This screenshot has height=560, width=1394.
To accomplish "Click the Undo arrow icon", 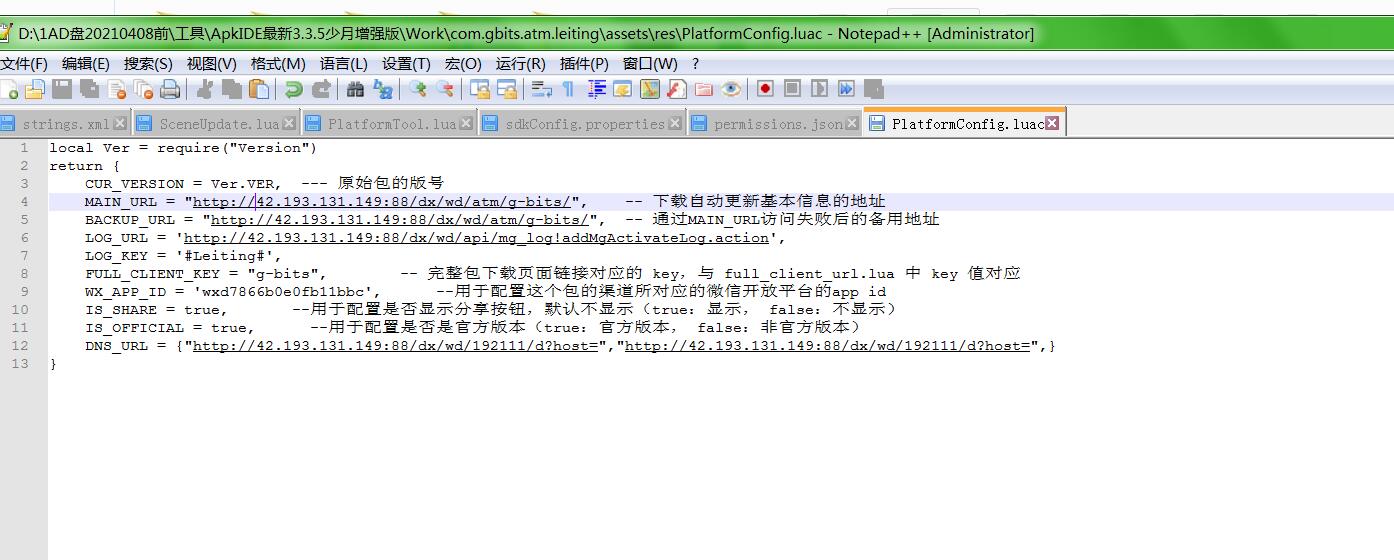I will coord(293,89).
